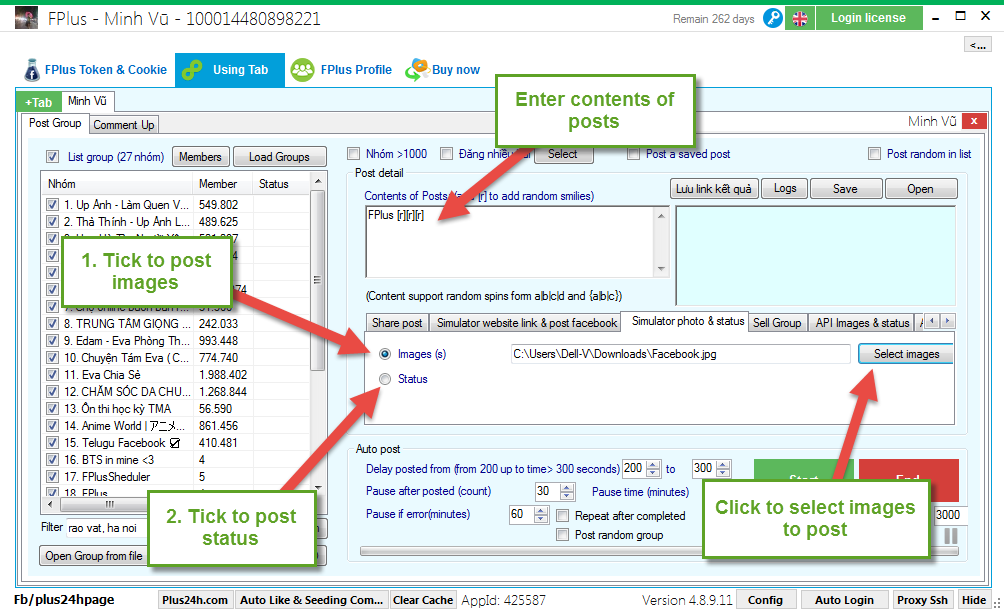Enable Post random in list checkbox

874,154
